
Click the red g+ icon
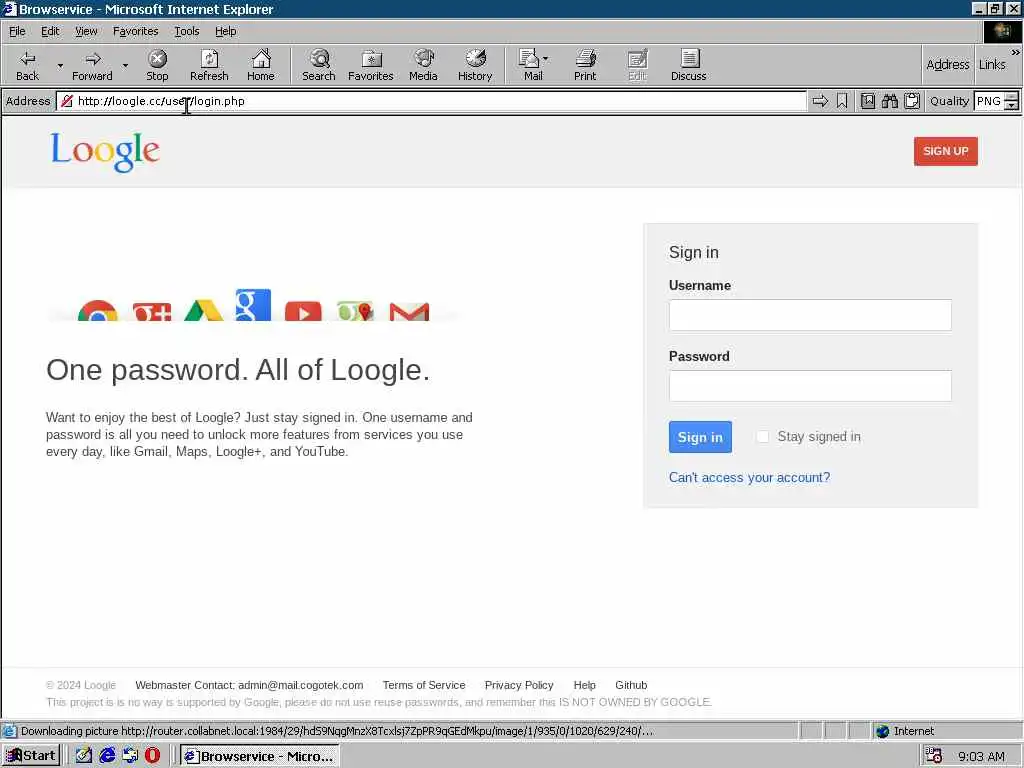(152, 312)
